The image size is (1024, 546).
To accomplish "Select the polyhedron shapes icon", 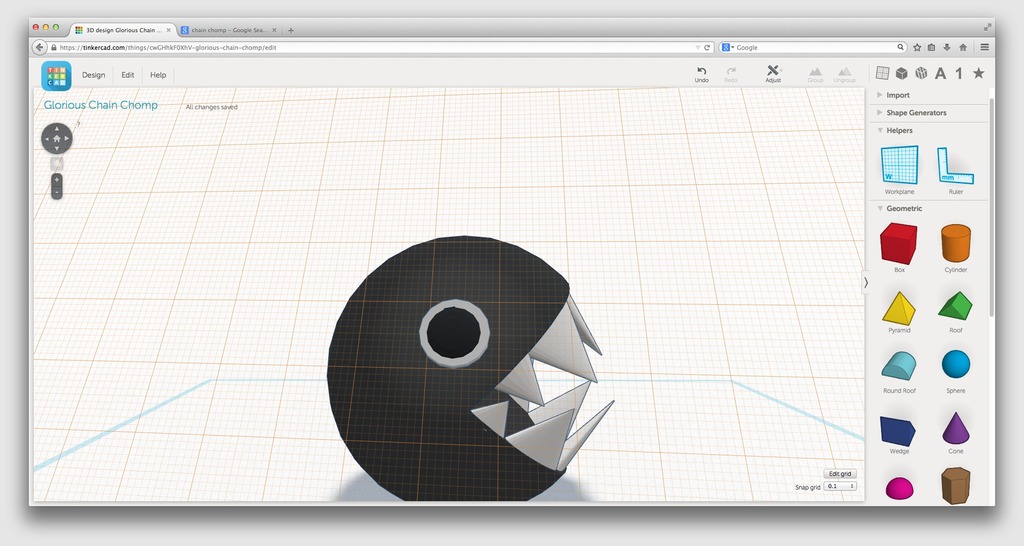I will (x=921, y=73).
